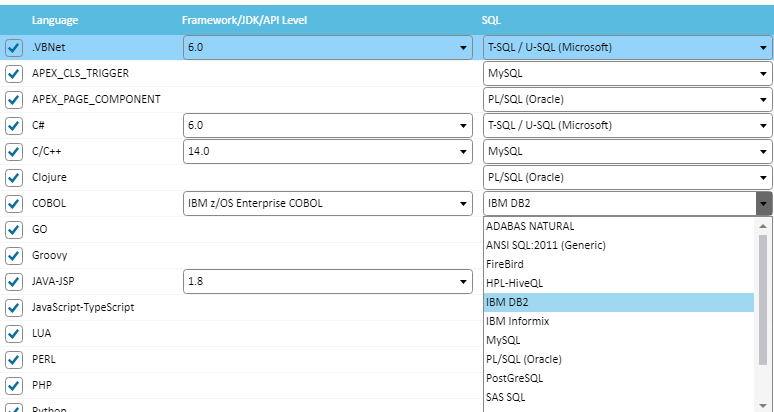
Task: Select PL/SQL (Oracle) in open list
Action: 619,359
